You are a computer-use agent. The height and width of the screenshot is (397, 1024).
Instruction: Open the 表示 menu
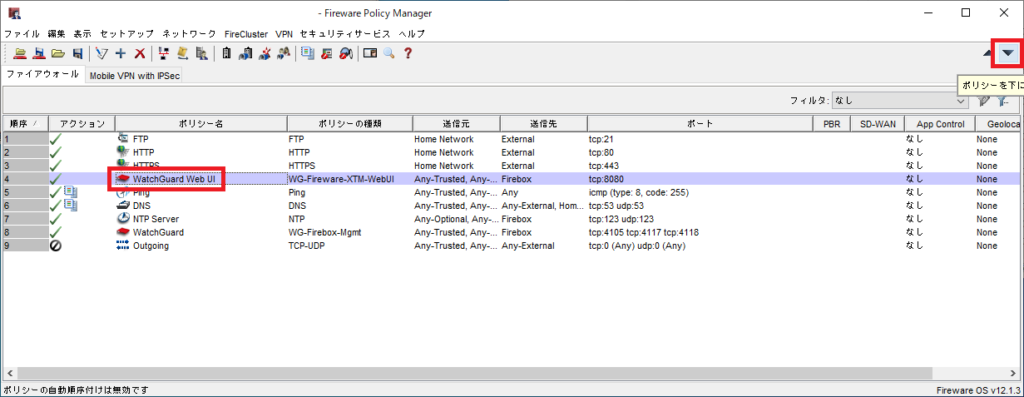[x=82, y=33]
